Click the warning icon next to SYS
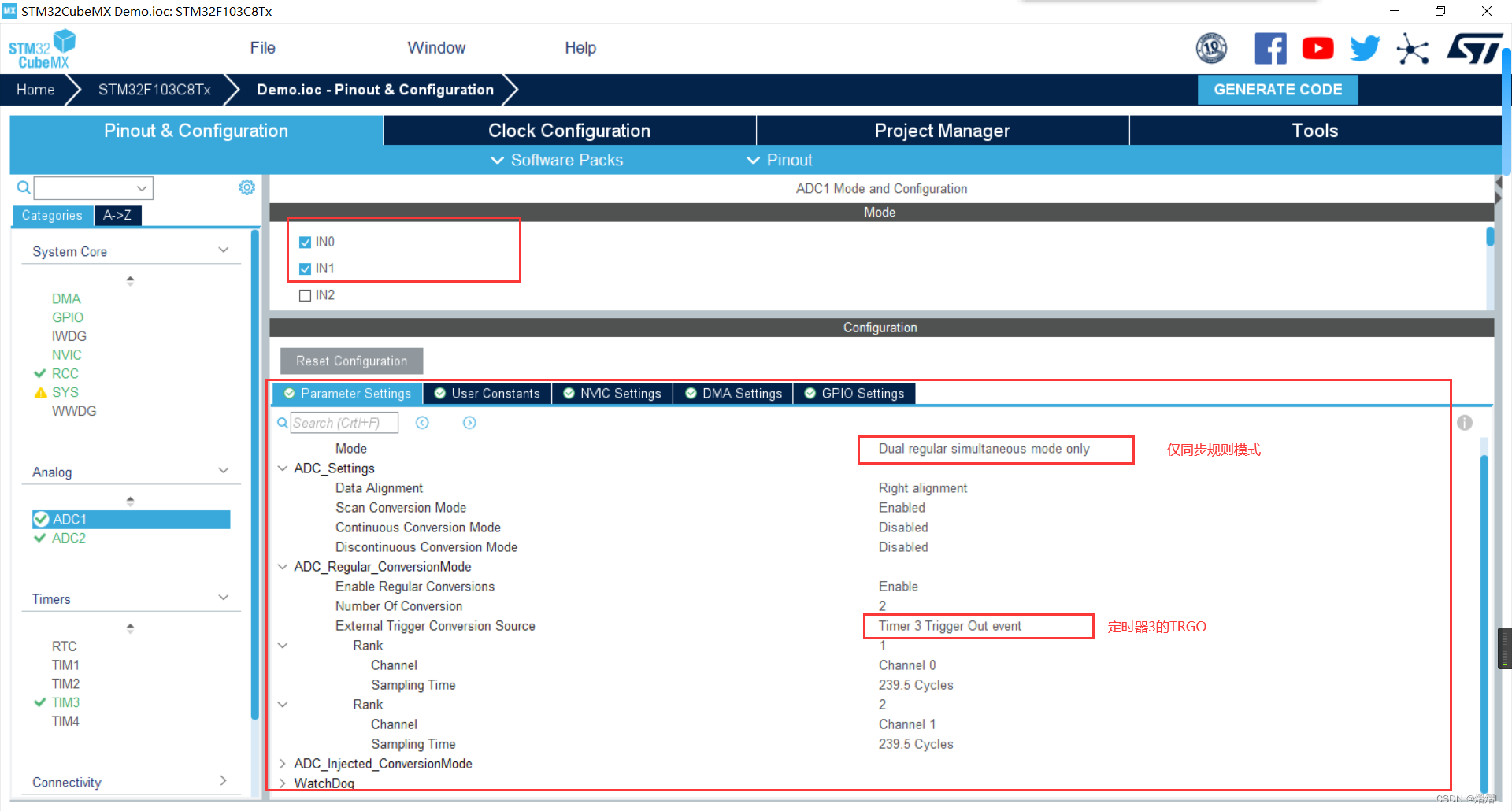Image resolution: width=1512 pixels, height=811 pixels. (41, 392)
